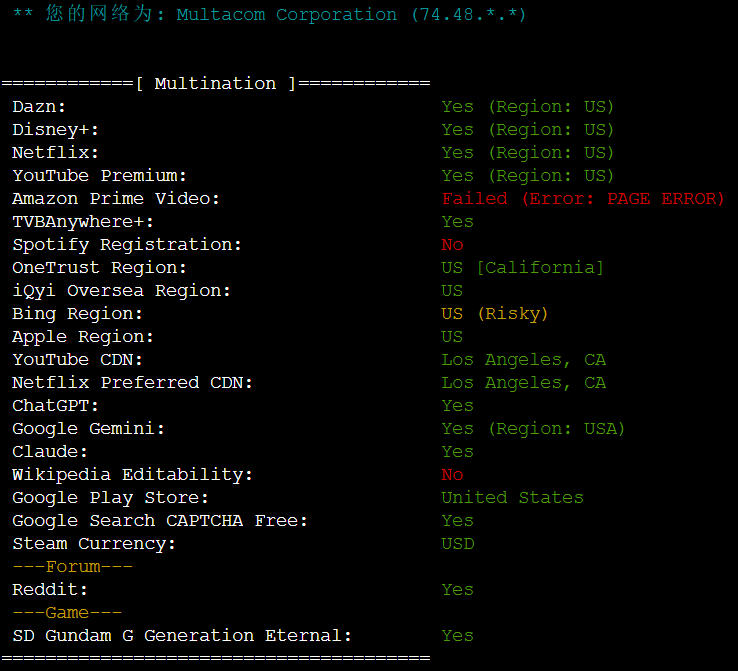Click the Disney+ label
The height and width of the screenshot is (671, 738).
[x=55, y=129]
